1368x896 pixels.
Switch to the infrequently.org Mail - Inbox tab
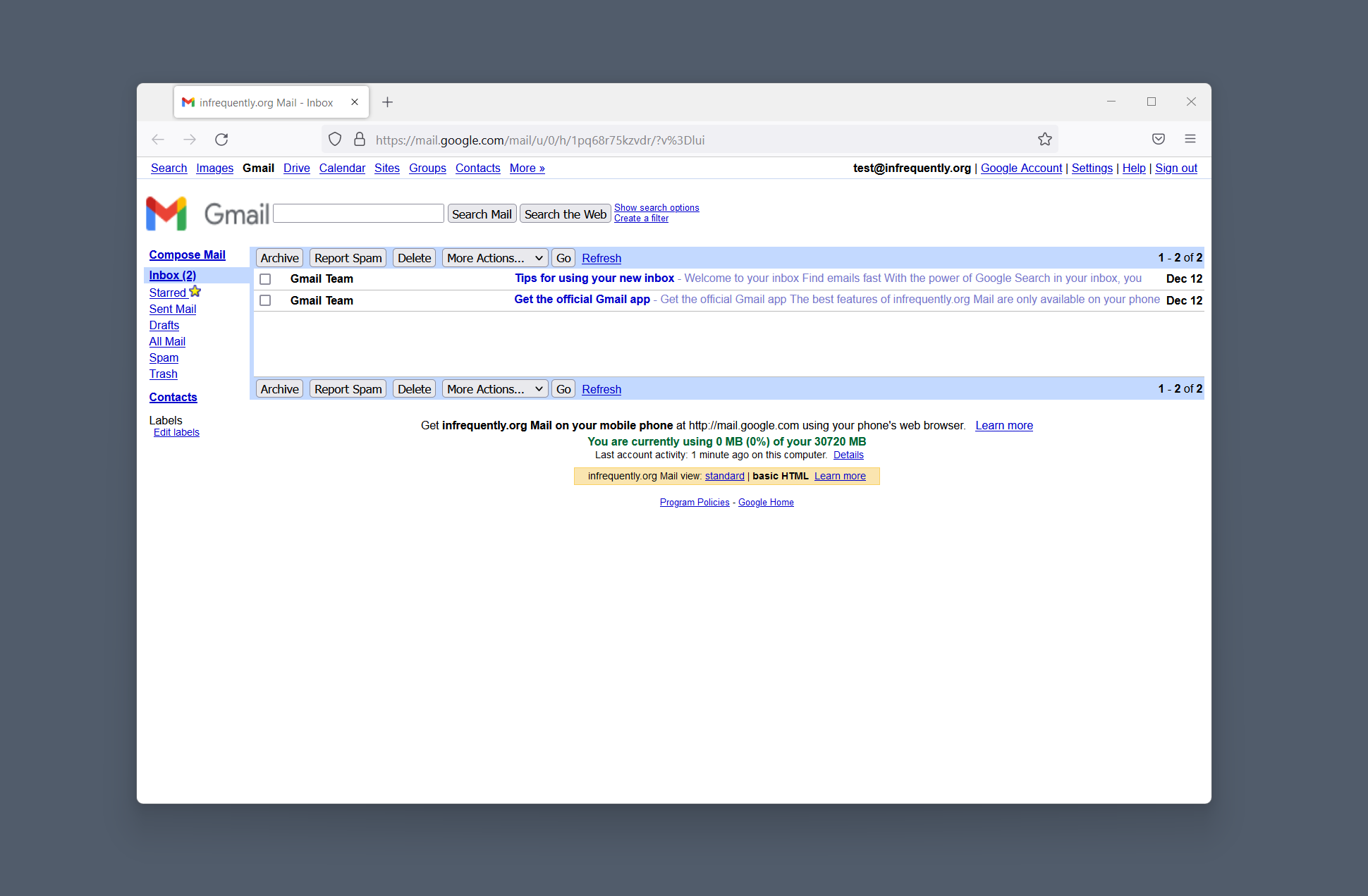pos(271,102)
